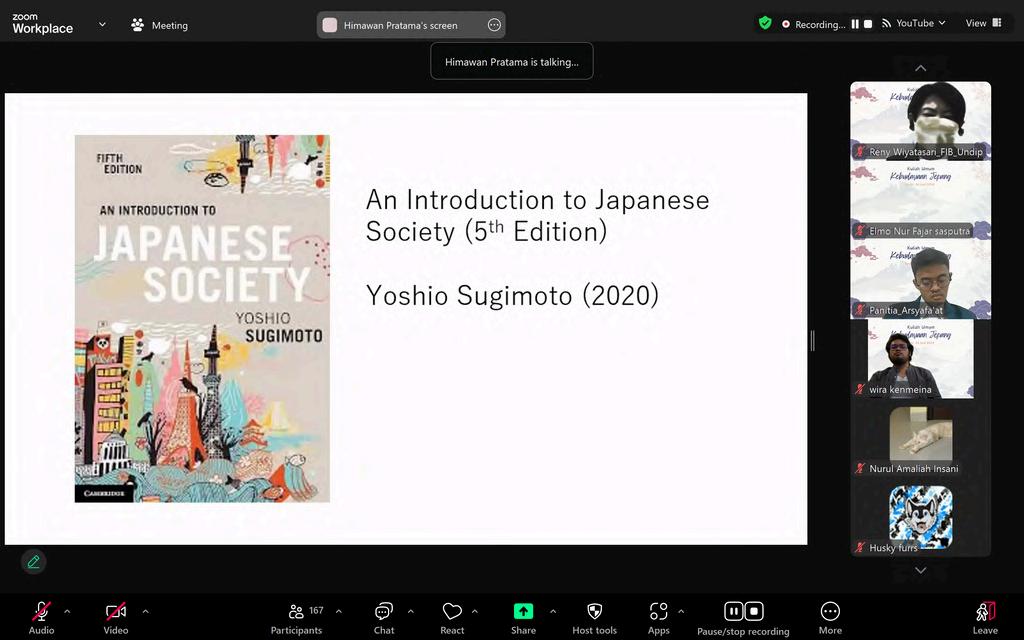Select Elmo Nur Fajar sasputra video tile

(921, 200)
